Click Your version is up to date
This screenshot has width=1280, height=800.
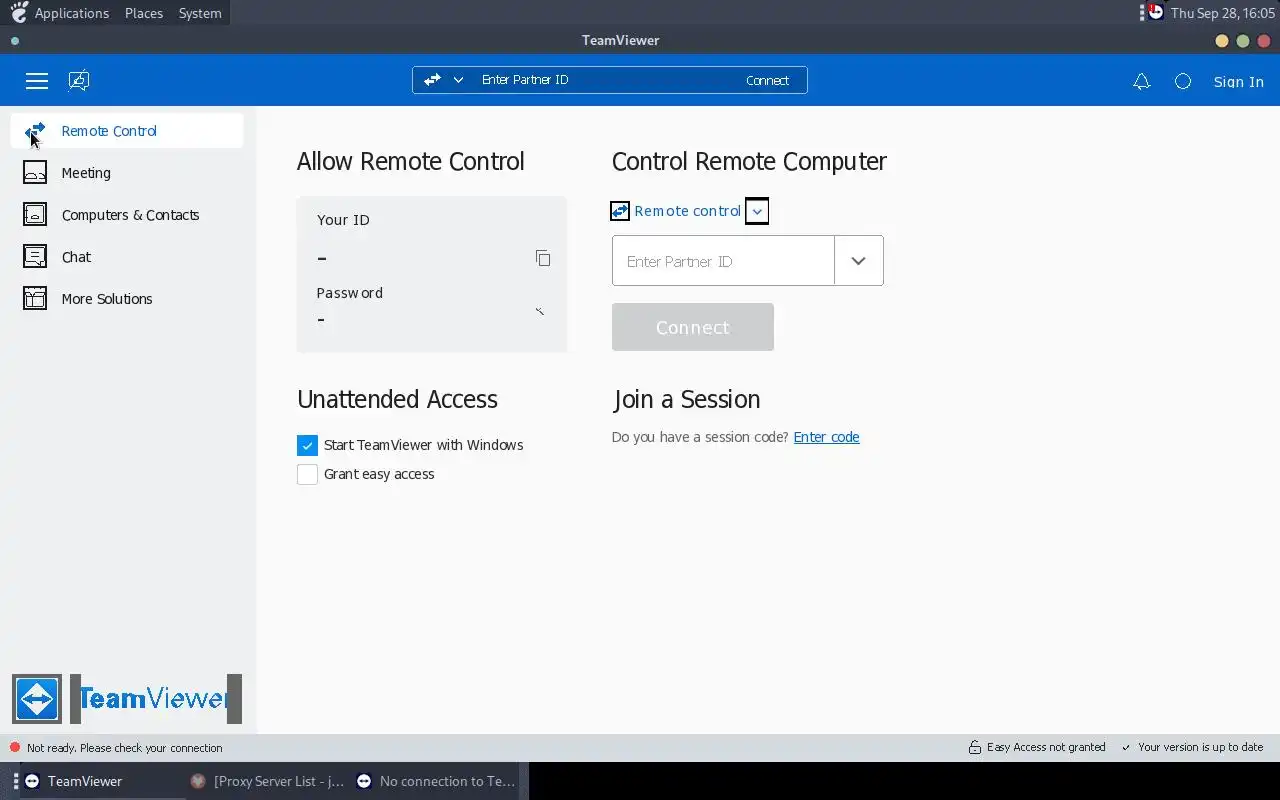(x=1200, y=747)
